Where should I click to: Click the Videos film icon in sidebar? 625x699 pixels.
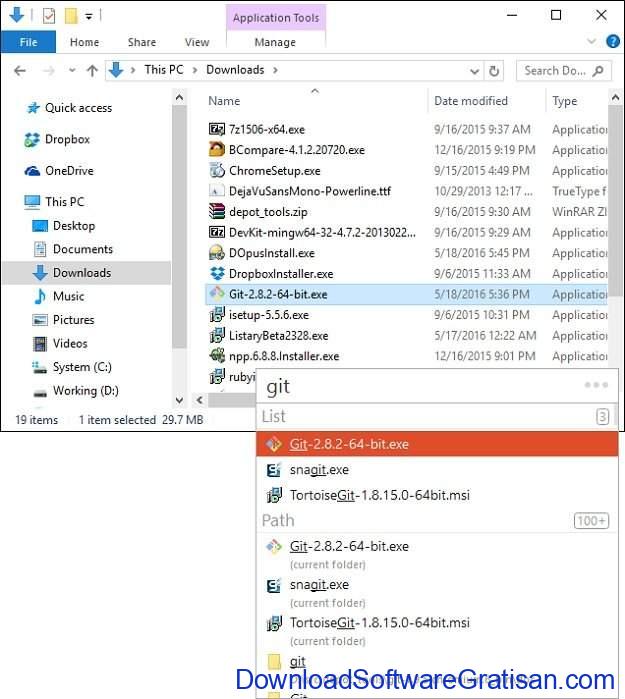pyautogui.click(x=40, y=344)
